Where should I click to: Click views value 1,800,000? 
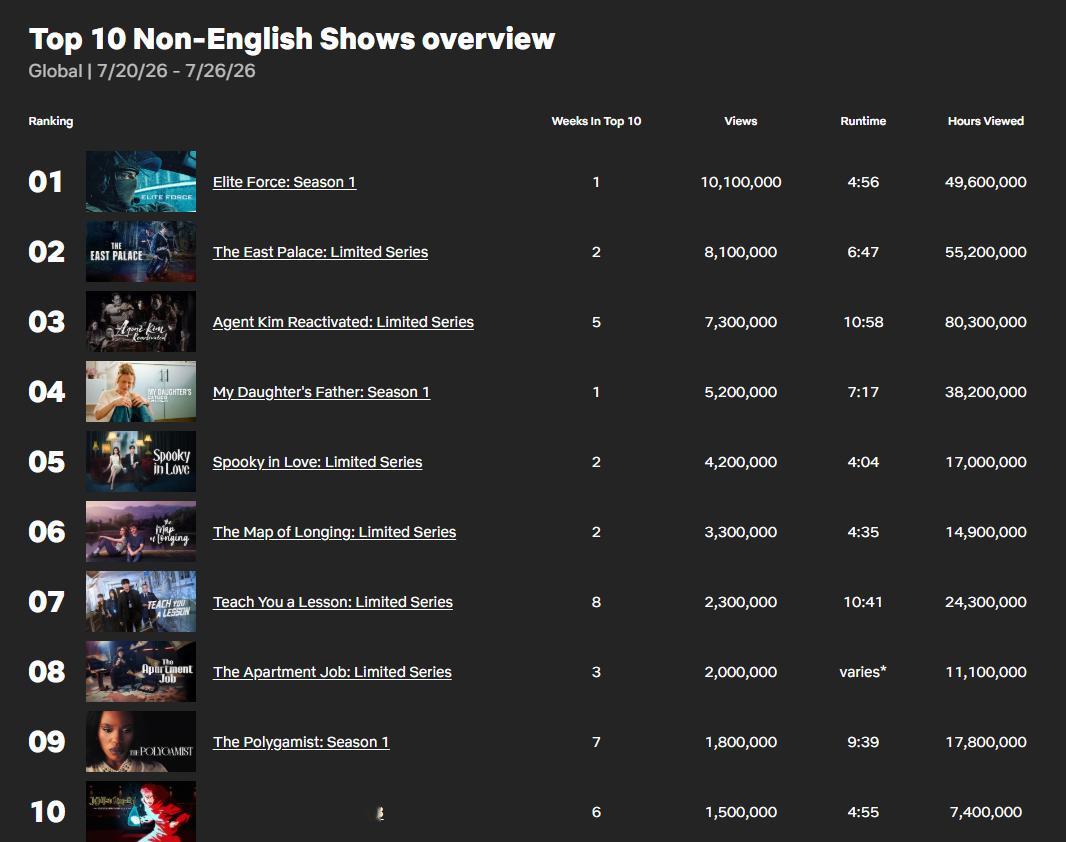click(x=741, y=742)
